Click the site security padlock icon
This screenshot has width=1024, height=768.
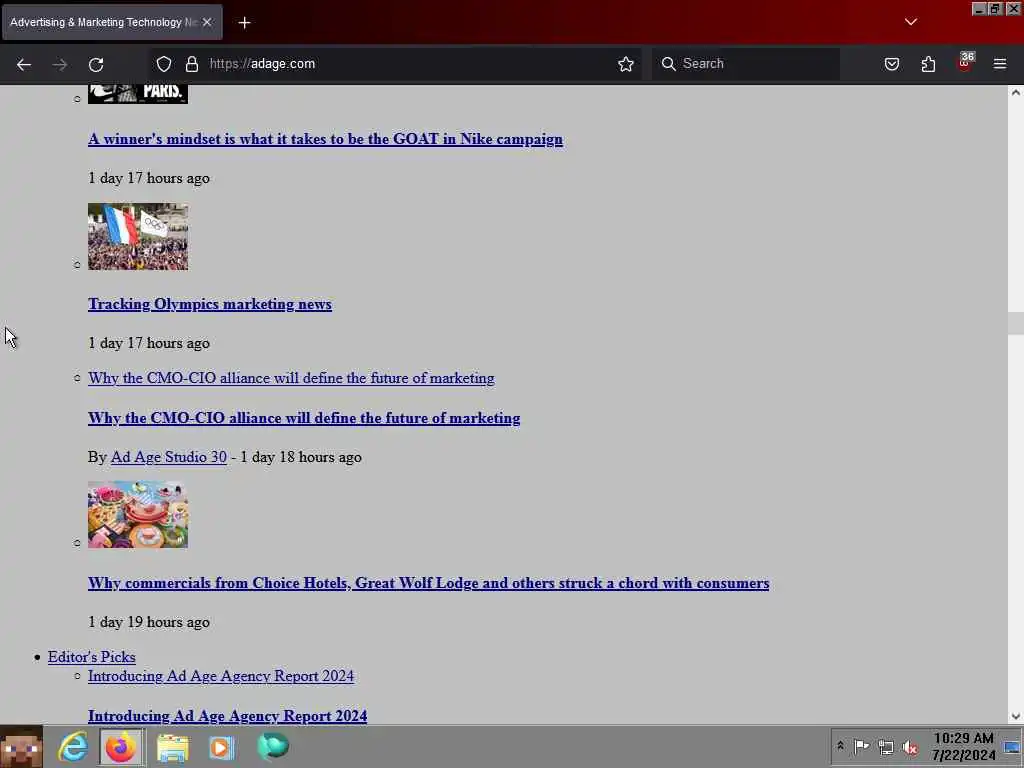coord(191,64)
